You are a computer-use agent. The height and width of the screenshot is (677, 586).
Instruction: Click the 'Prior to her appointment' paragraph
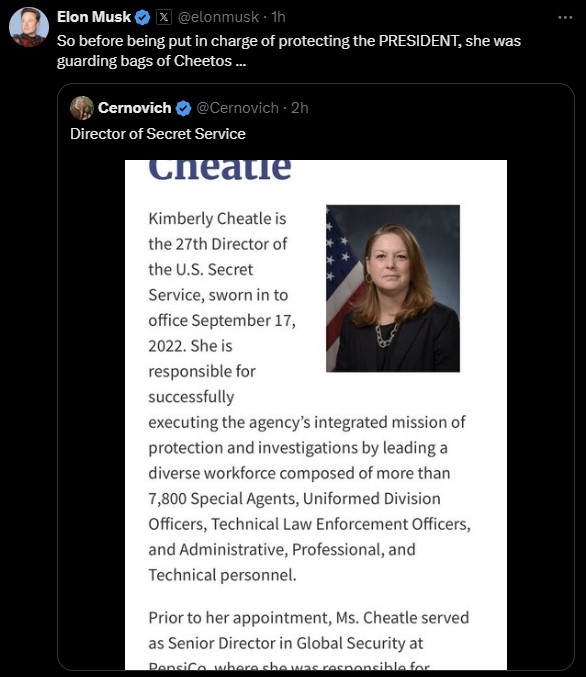point(308,639)
